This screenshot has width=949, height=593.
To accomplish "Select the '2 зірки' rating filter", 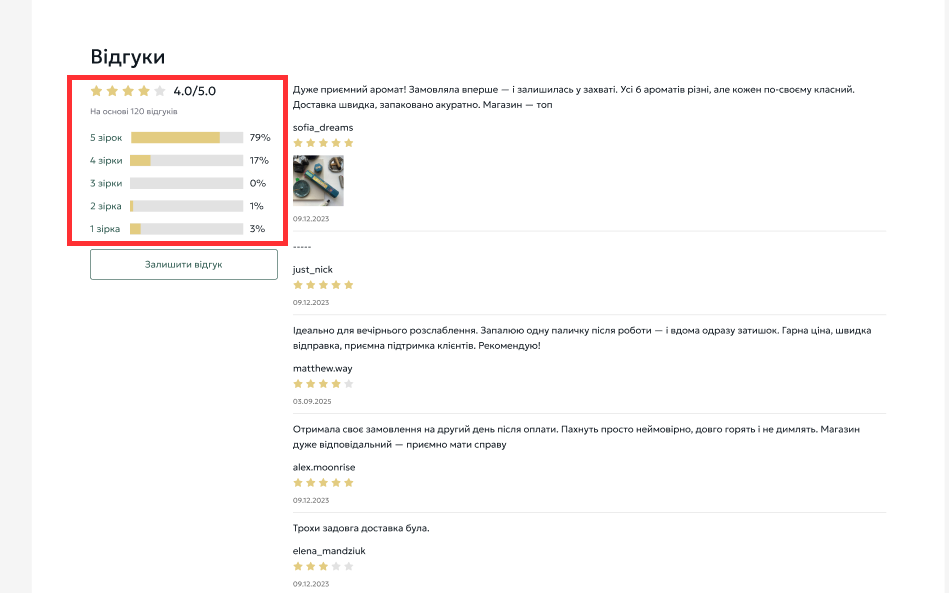I will point(106,206).
